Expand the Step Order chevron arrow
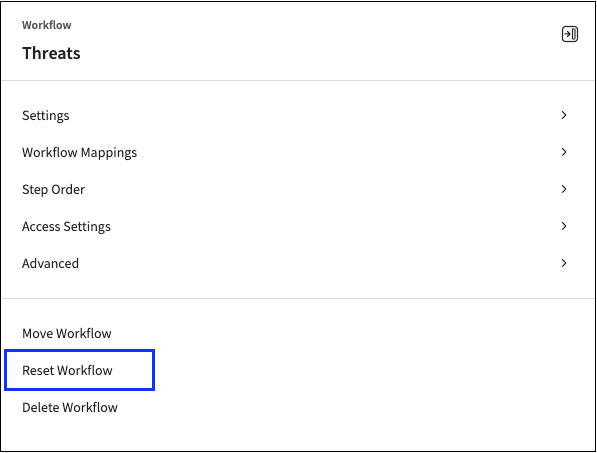This screenshot has width=597, height=453. click(x=564, y=189)
